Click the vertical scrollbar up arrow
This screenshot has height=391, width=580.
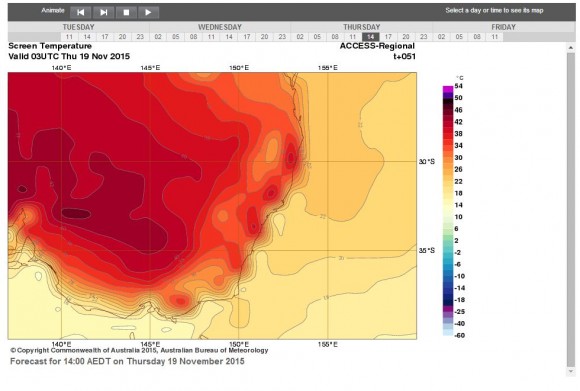[x=571, y=48]
